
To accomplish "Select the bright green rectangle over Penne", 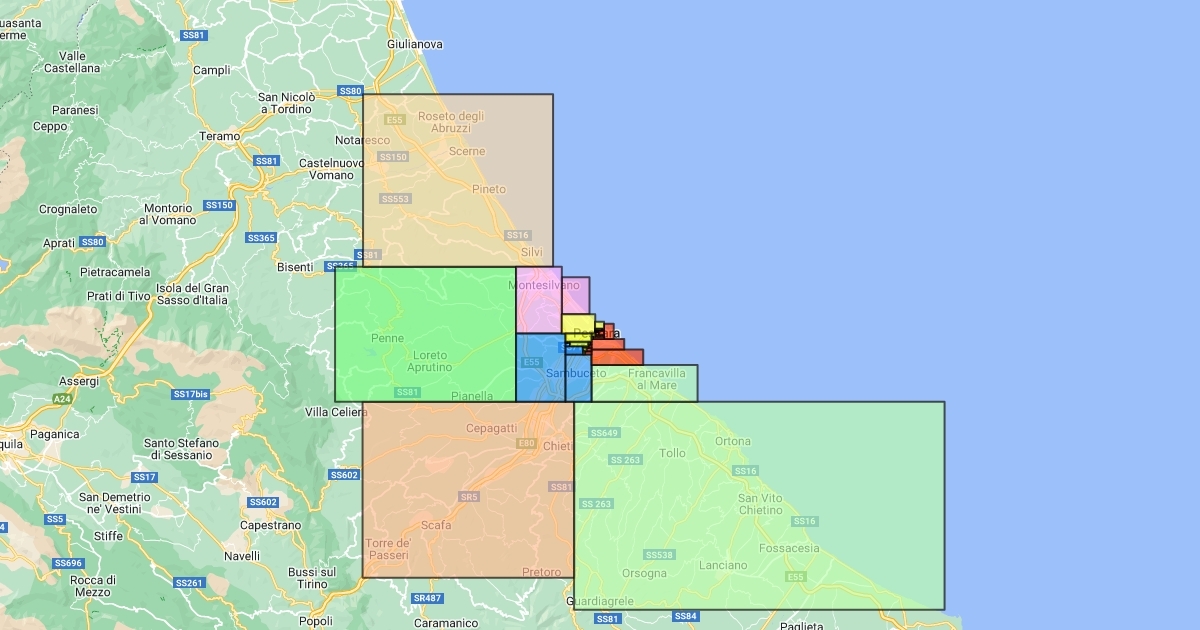I will (425, 334).
